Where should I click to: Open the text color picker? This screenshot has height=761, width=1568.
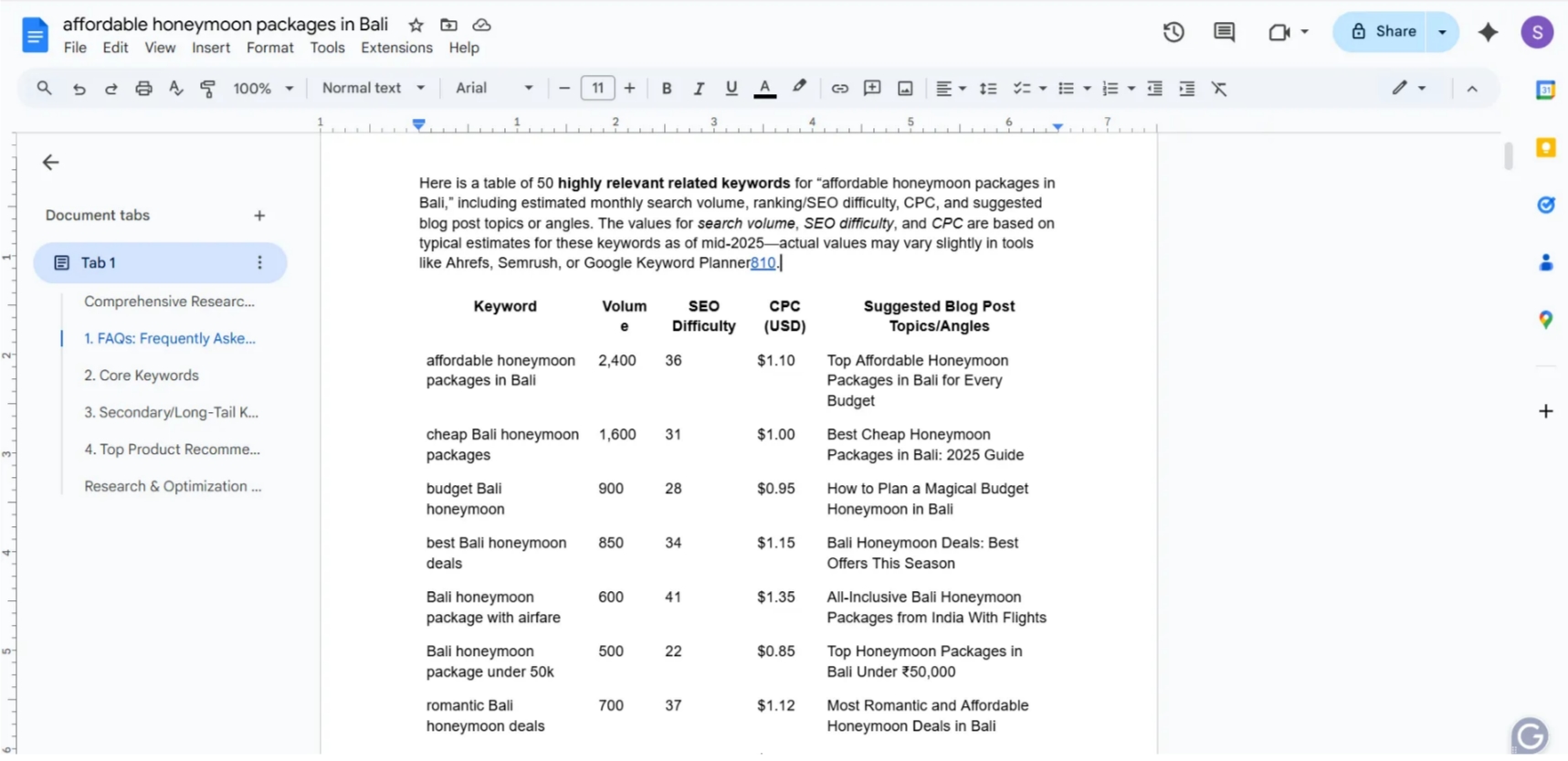(765, 89)
